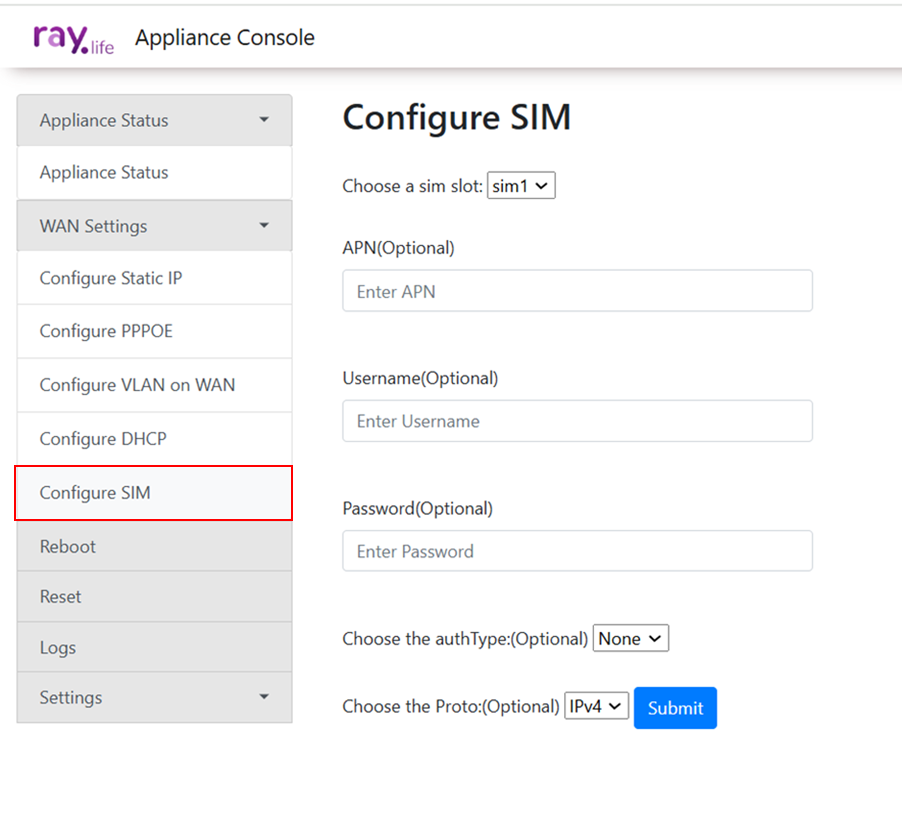Collapse the WAN Settings caret
The image size is (903, 829).
[x=264, y=226]
